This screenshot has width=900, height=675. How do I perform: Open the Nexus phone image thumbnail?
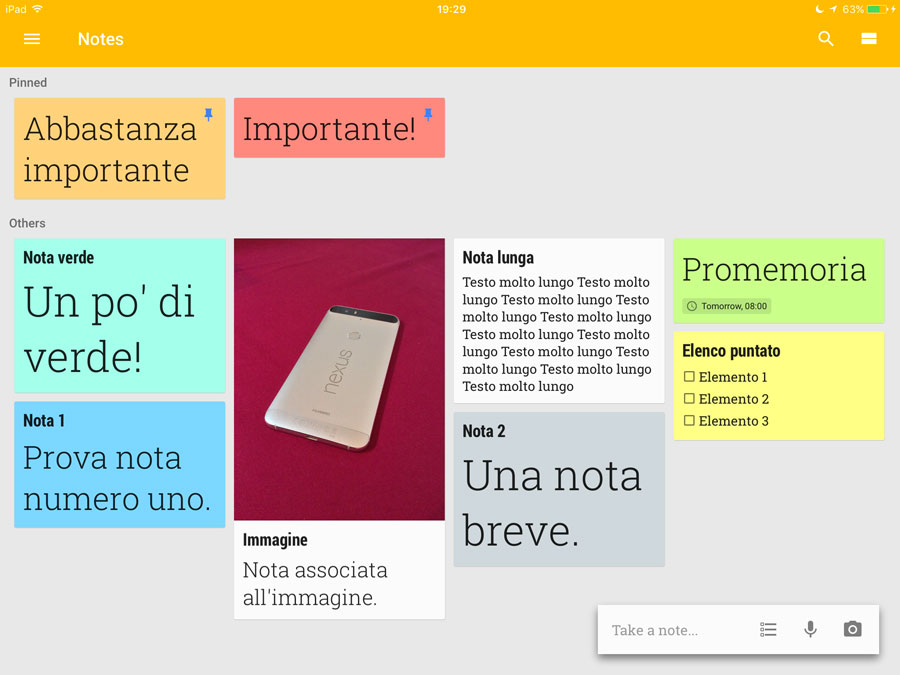point(339,379)
